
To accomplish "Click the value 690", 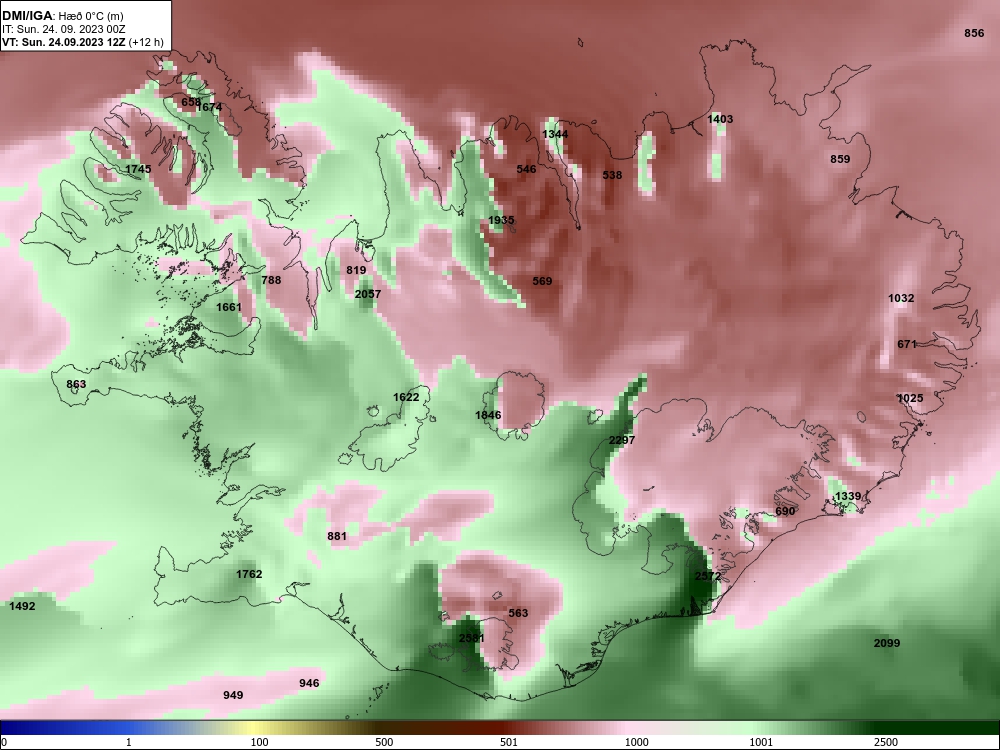I will (785, 511).
